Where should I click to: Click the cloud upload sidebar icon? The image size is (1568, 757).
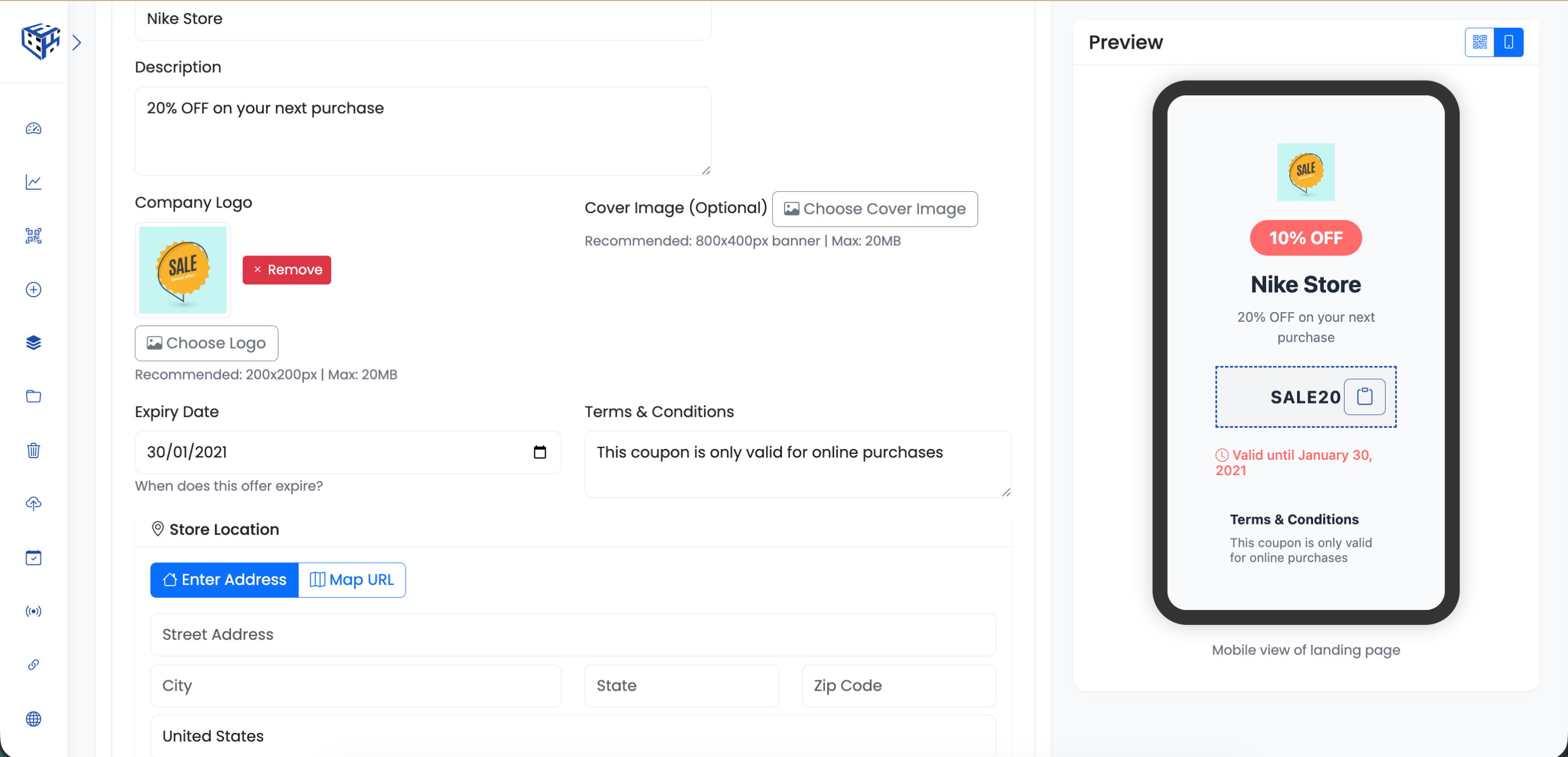point(33,504)
